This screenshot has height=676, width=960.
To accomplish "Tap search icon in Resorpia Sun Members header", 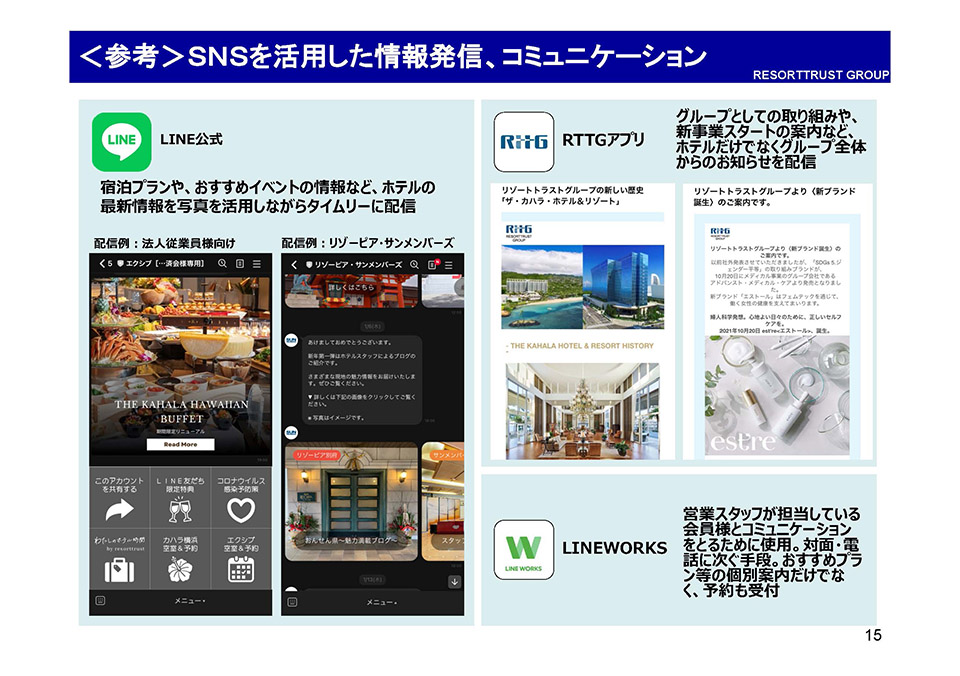I will 412,264.
